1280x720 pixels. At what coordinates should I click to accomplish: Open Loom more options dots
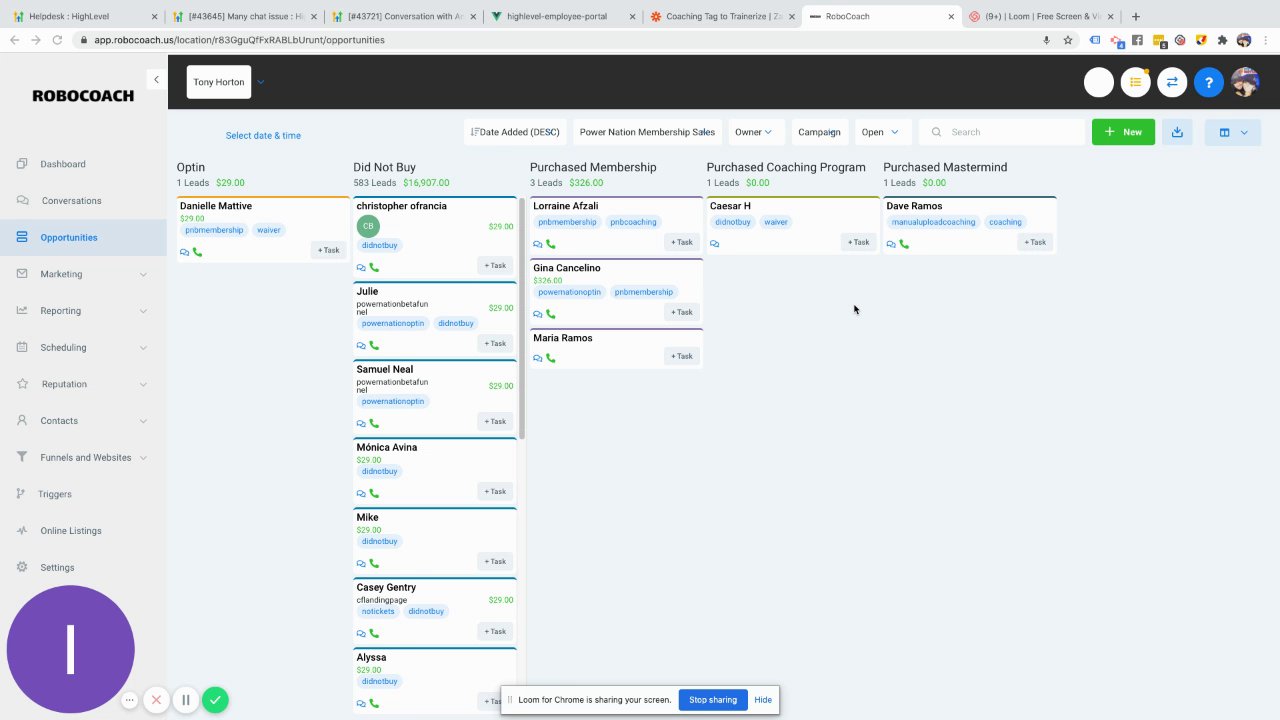click(129, 701)
